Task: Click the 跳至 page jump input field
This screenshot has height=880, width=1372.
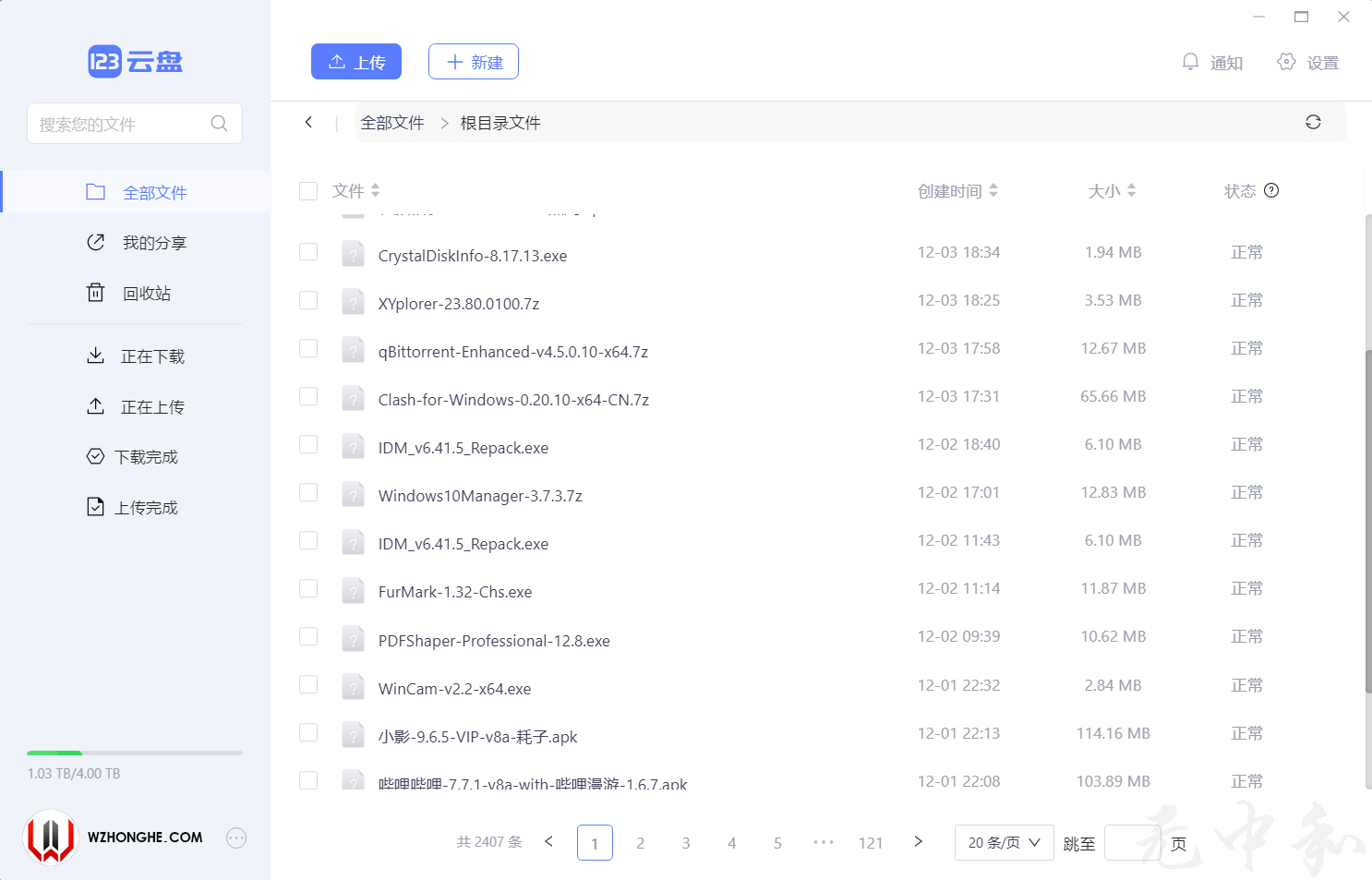Action: click(x=1132, y=842)
